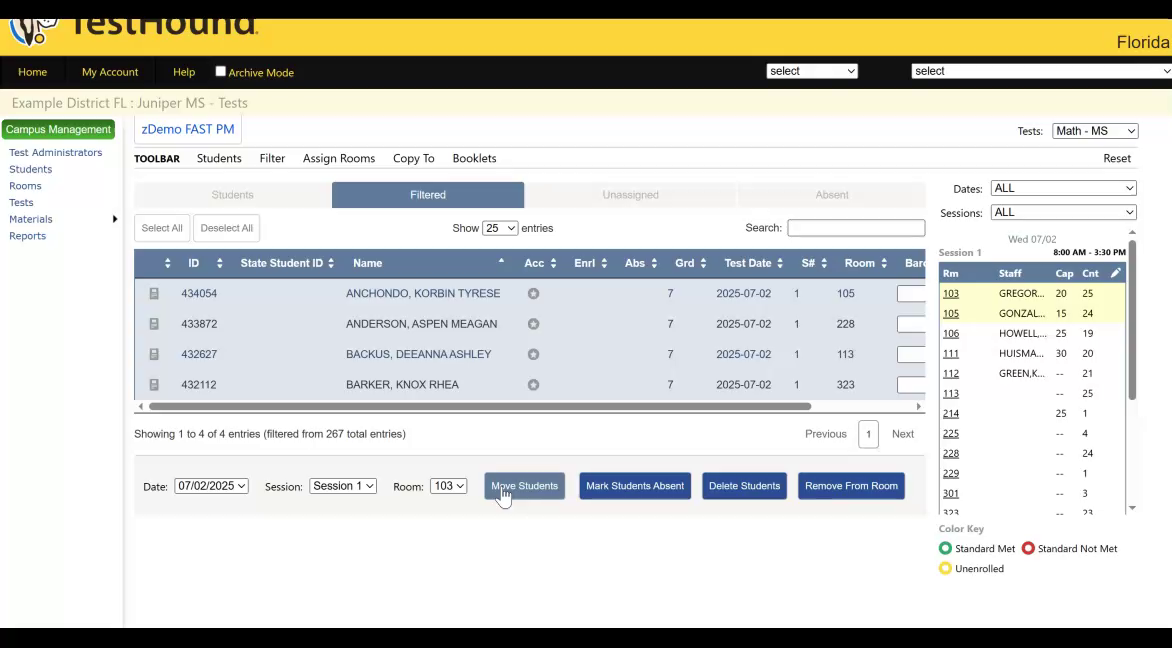
Task: Click Move Students button
Action: [525, 486]
